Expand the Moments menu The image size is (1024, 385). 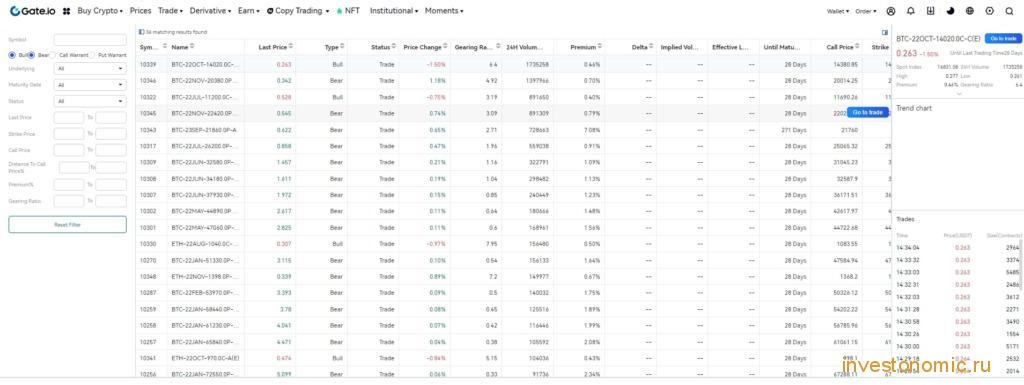[x=444, y=11]
